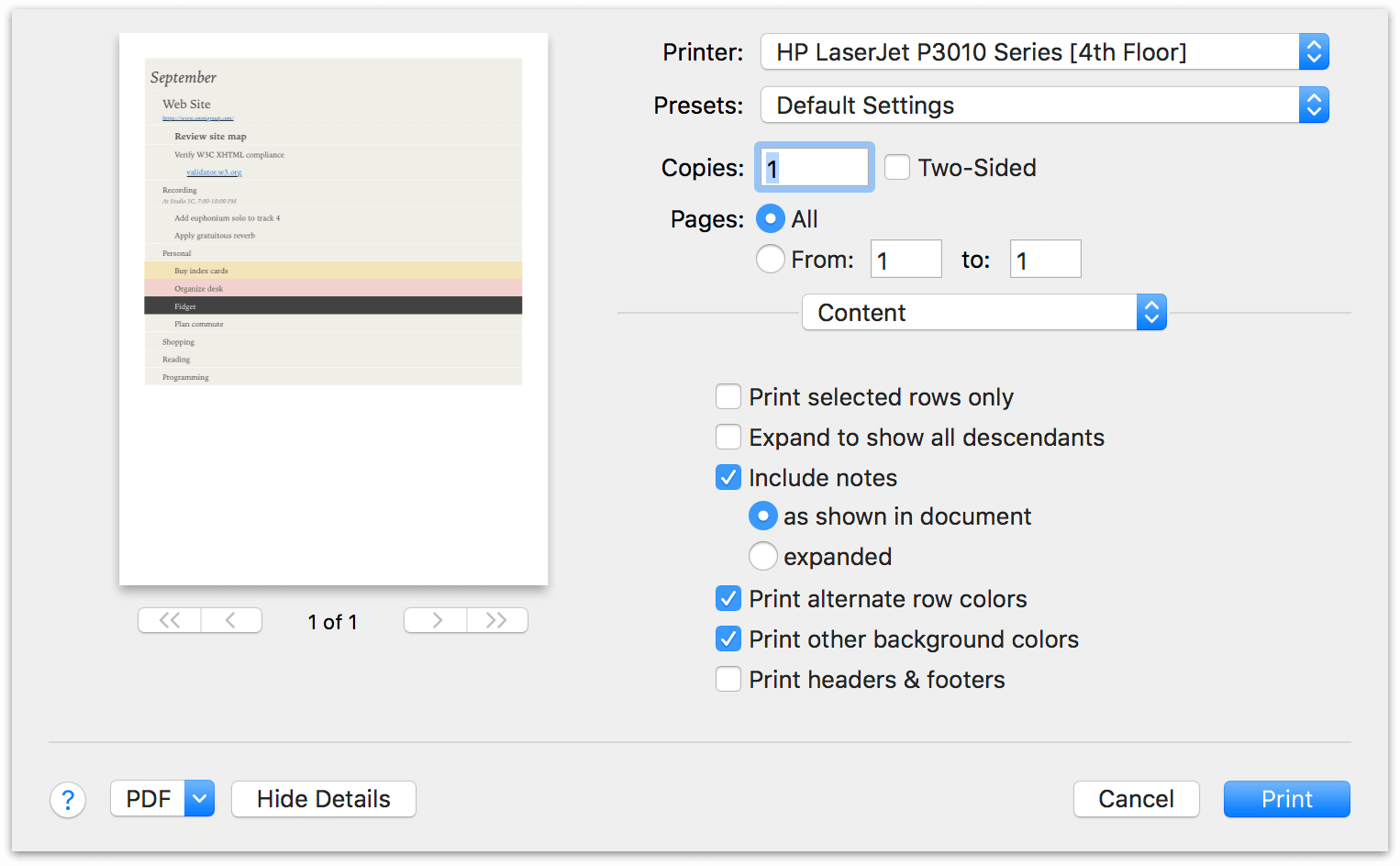Click 'Plan commute' row in preview
Screen dimensions: 1400x866
tap(334, 324)
